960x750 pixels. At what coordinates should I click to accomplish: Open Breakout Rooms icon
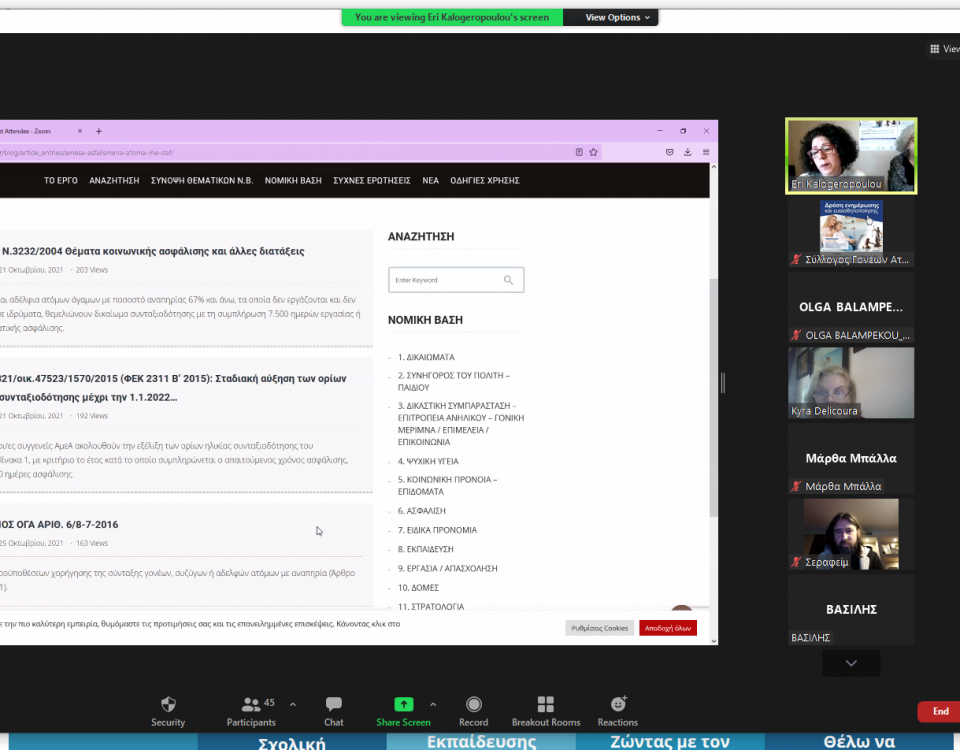[546, 704]
